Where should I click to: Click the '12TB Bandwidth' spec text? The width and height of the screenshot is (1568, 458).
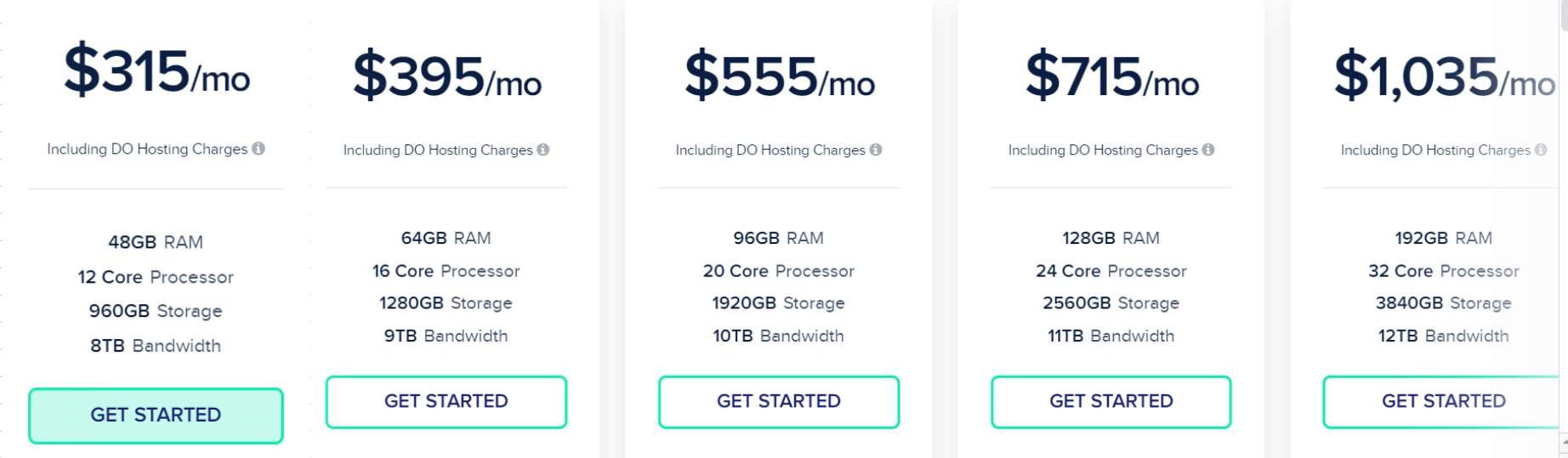(1444, 336)
